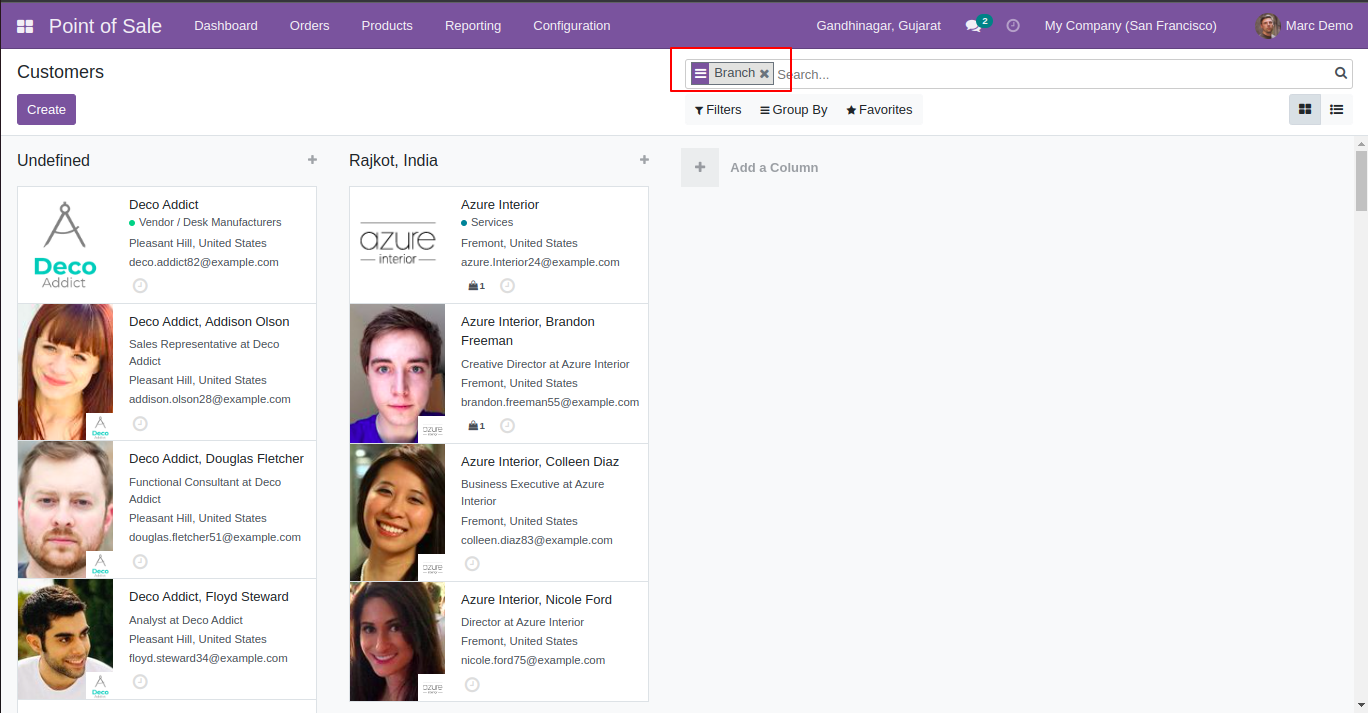
Task: Open Deco Addict, Addison Olson card
Action: click(x=167, y=372)
